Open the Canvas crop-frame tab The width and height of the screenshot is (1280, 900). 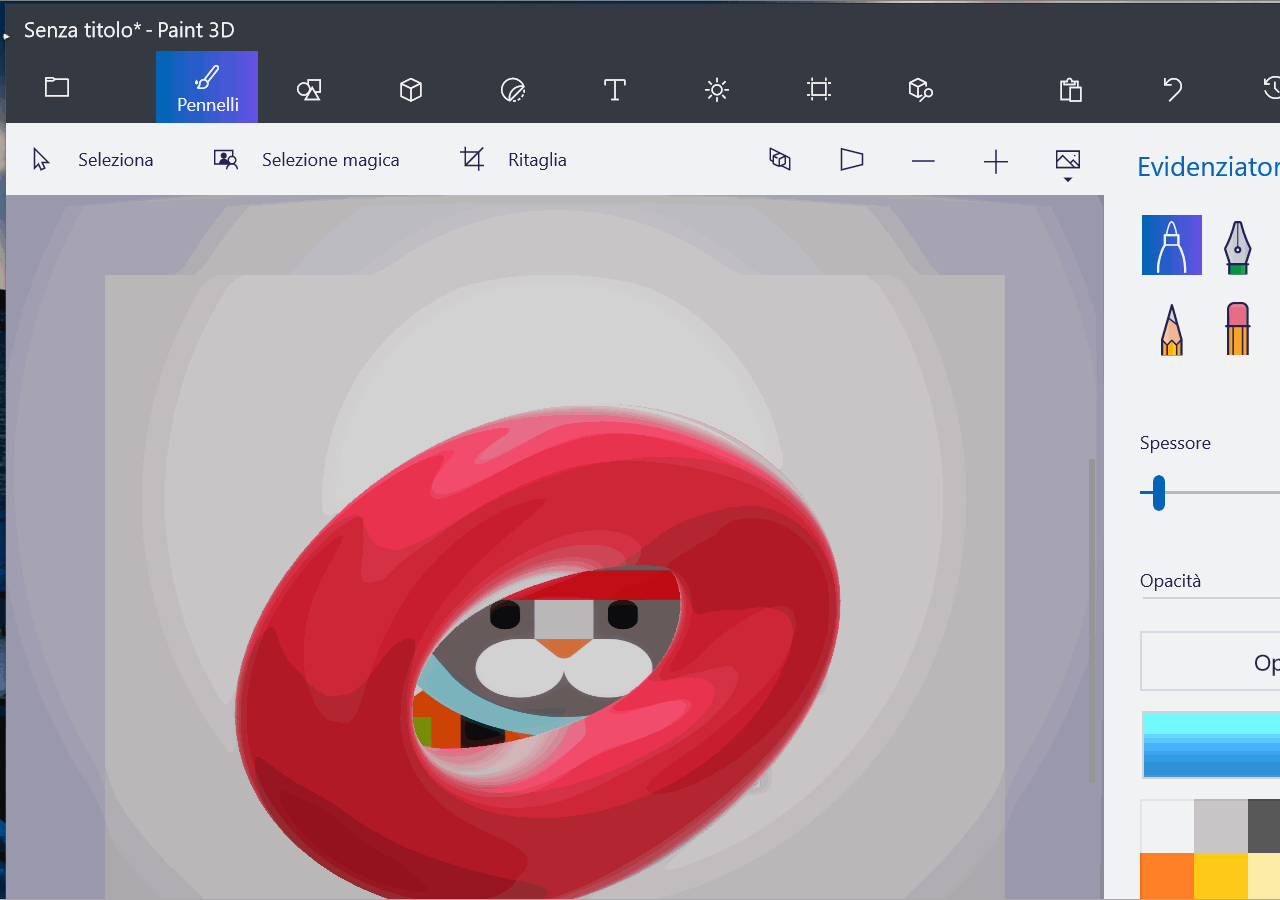(819, 90)
